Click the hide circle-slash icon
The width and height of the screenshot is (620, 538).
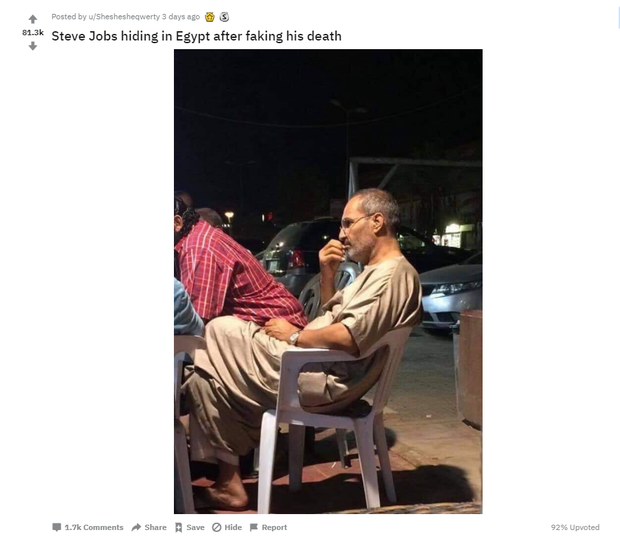[216, 527]
